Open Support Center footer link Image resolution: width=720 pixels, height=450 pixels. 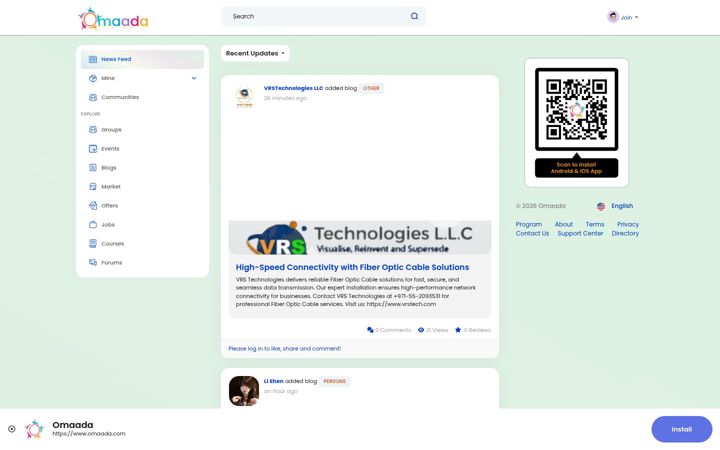point(580,234)
